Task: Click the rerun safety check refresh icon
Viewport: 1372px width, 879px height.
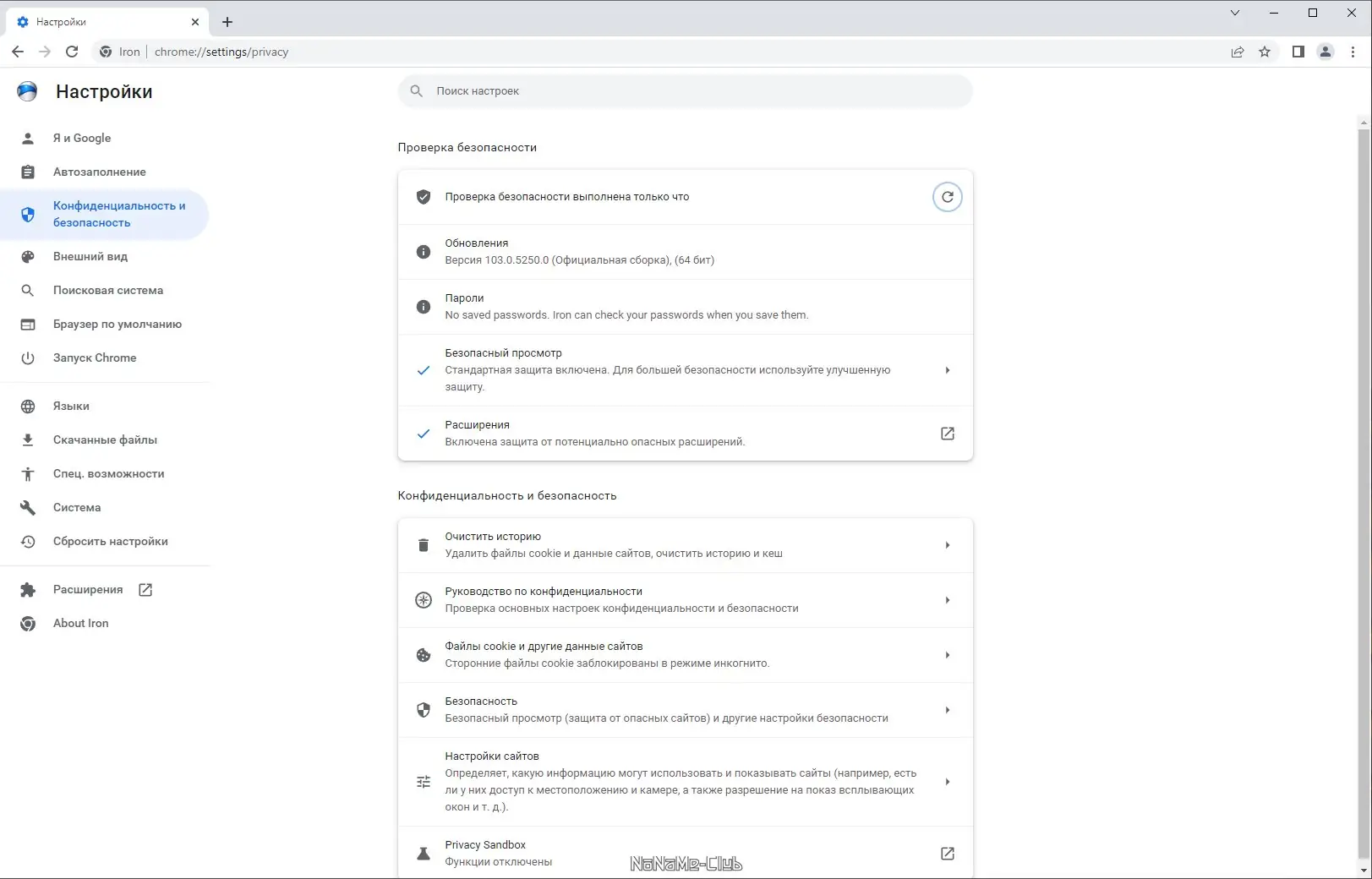Action: [947, 197]
